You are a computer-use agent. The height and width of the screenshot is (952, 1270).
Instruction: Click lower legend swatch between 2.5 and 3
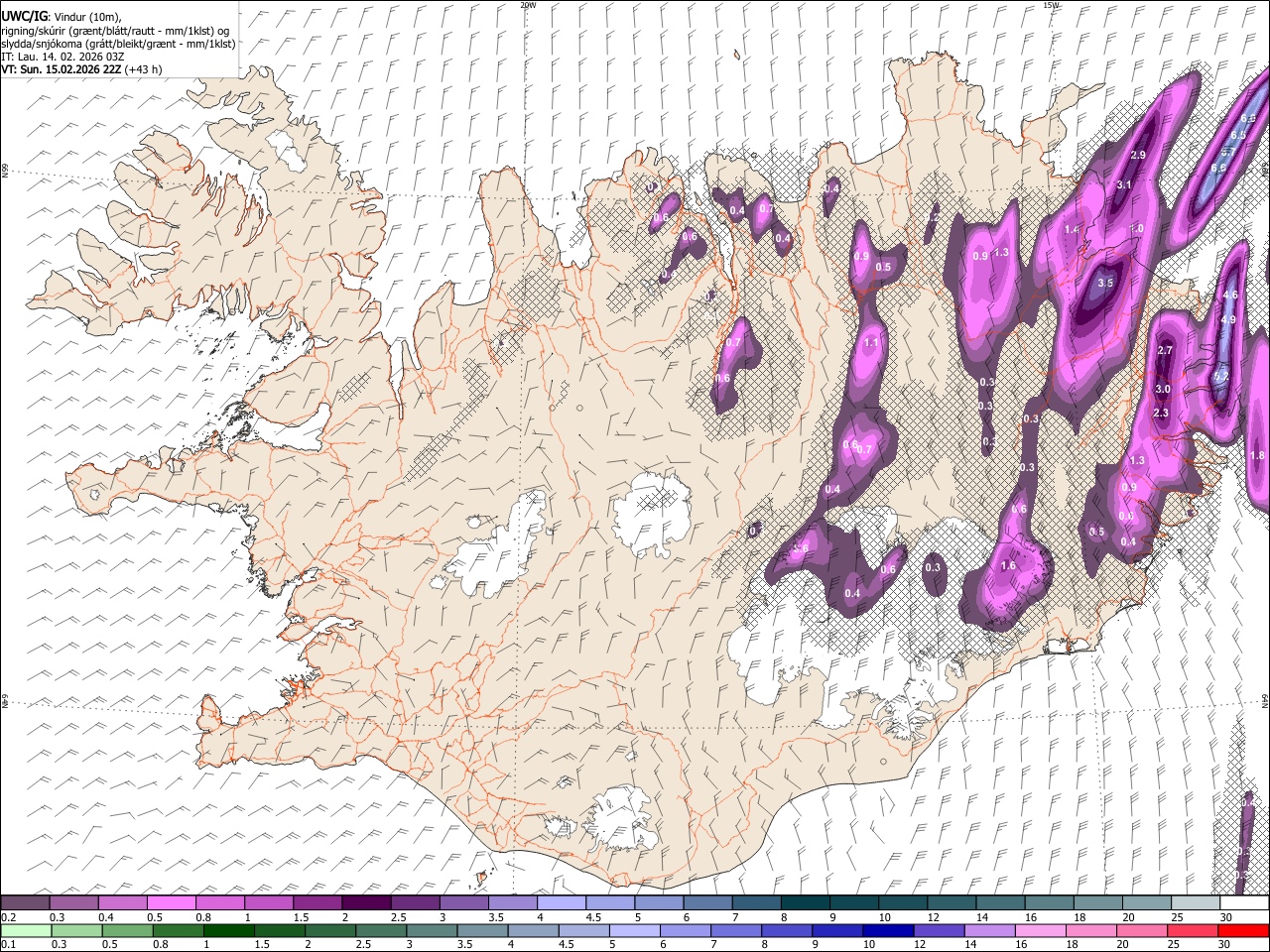tap(381, 930)
